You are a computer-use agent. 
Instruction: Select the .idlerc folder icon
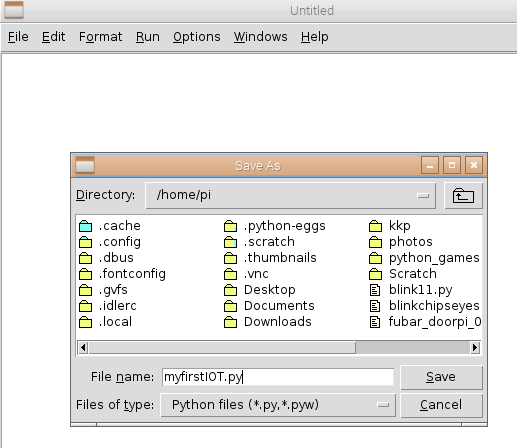point(86,306)
